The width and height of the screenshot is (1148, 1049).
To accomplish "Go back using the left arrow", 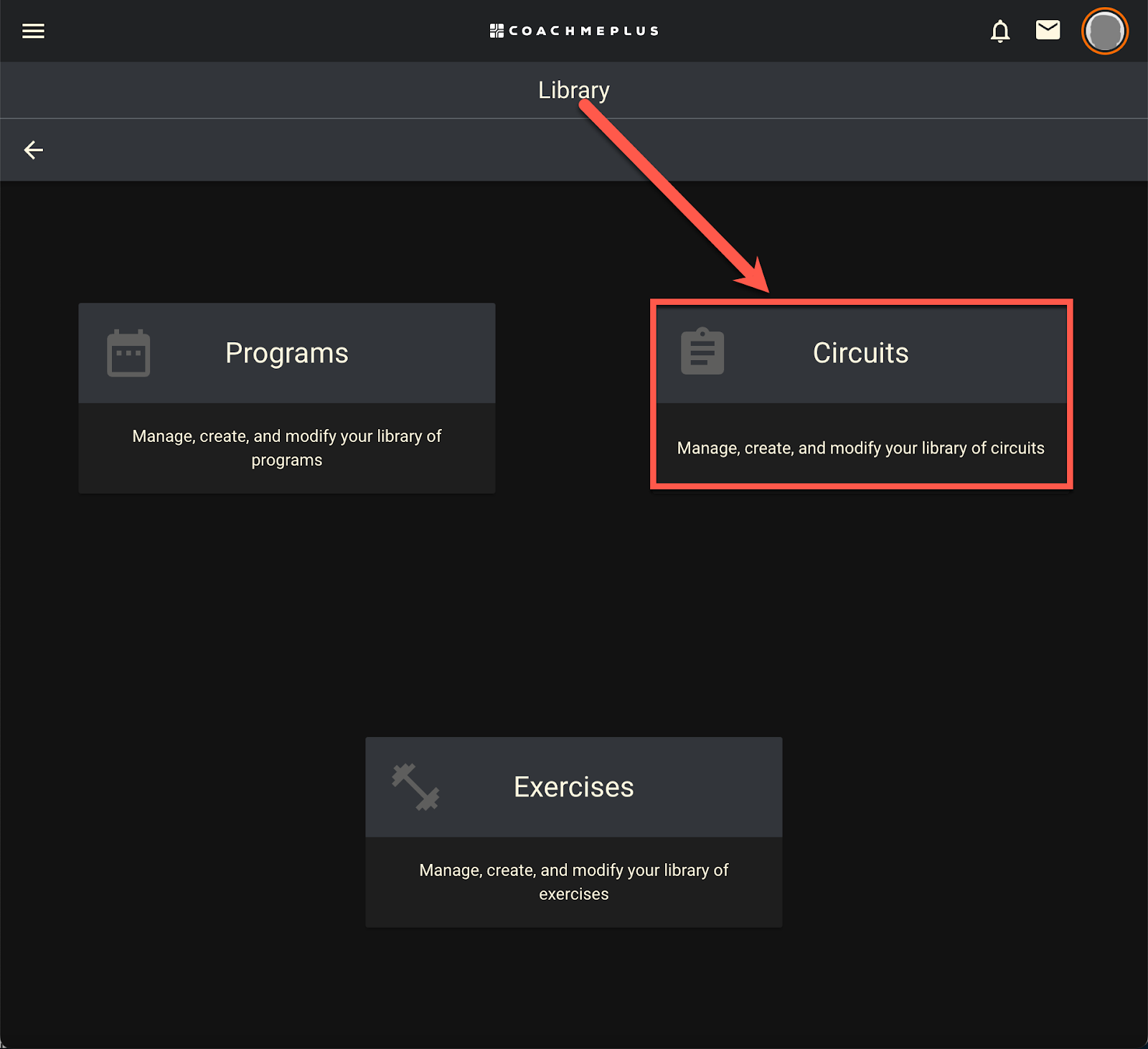I will (34, 150).
